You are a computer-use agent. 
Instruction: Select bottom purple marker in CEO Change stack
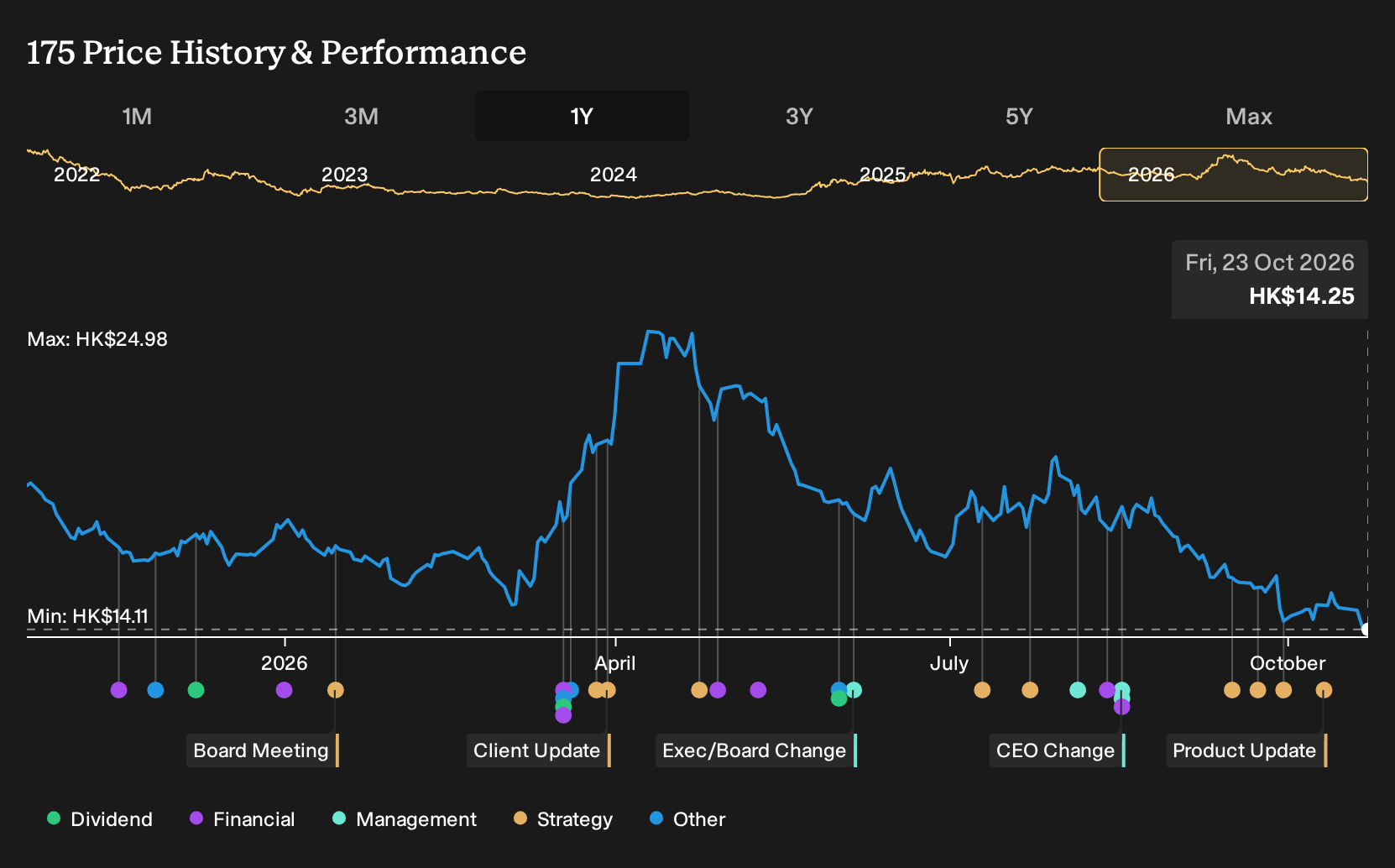(x=1122, y=707)
